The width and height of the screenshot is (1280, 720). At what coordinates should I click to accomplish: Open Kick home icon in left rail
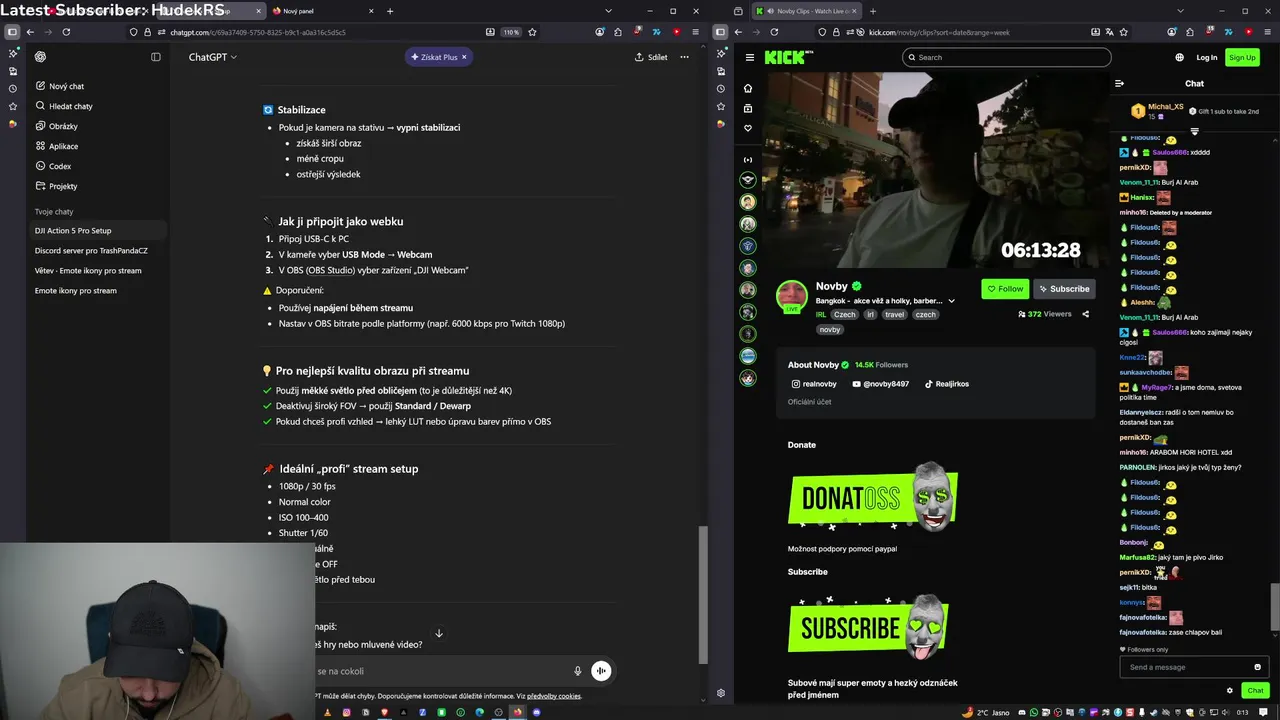747,88
